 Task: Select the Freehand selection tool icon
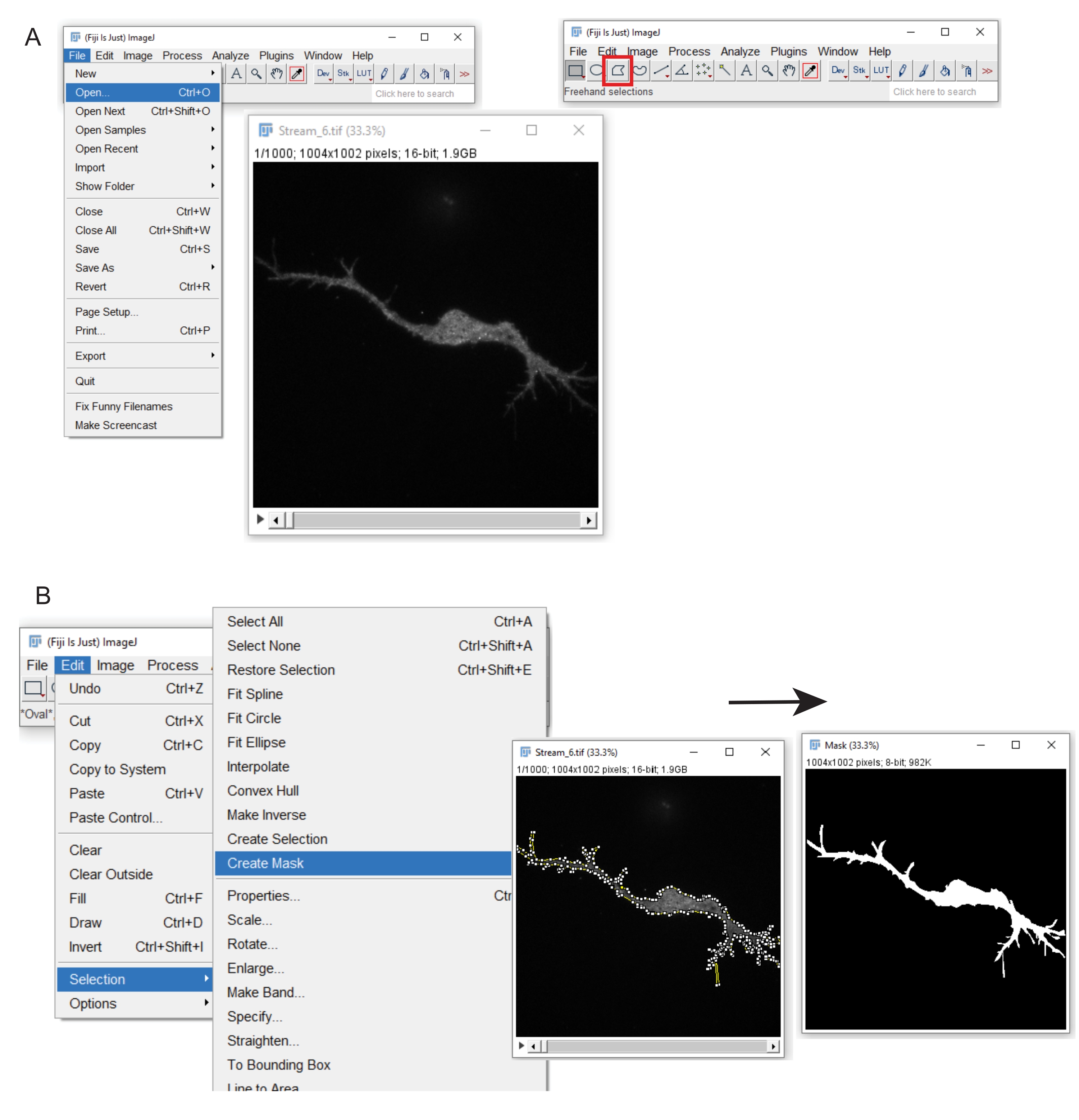click(639, 71)
